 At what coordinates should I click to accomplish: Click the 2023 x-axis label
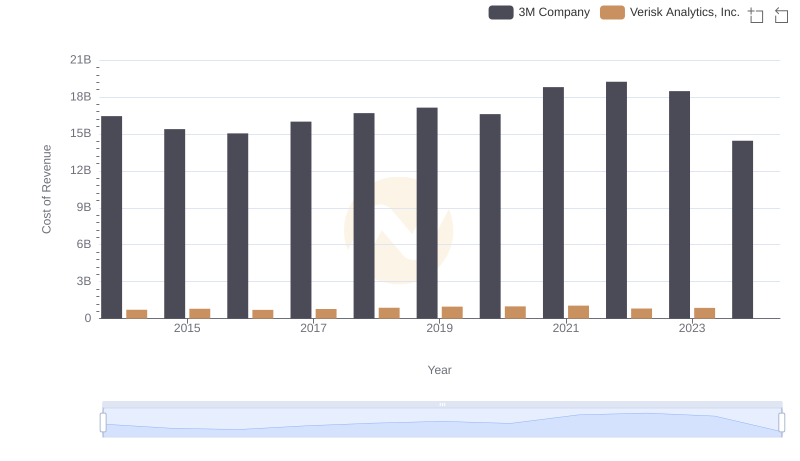pyautogui.click(x=692, y=328)
